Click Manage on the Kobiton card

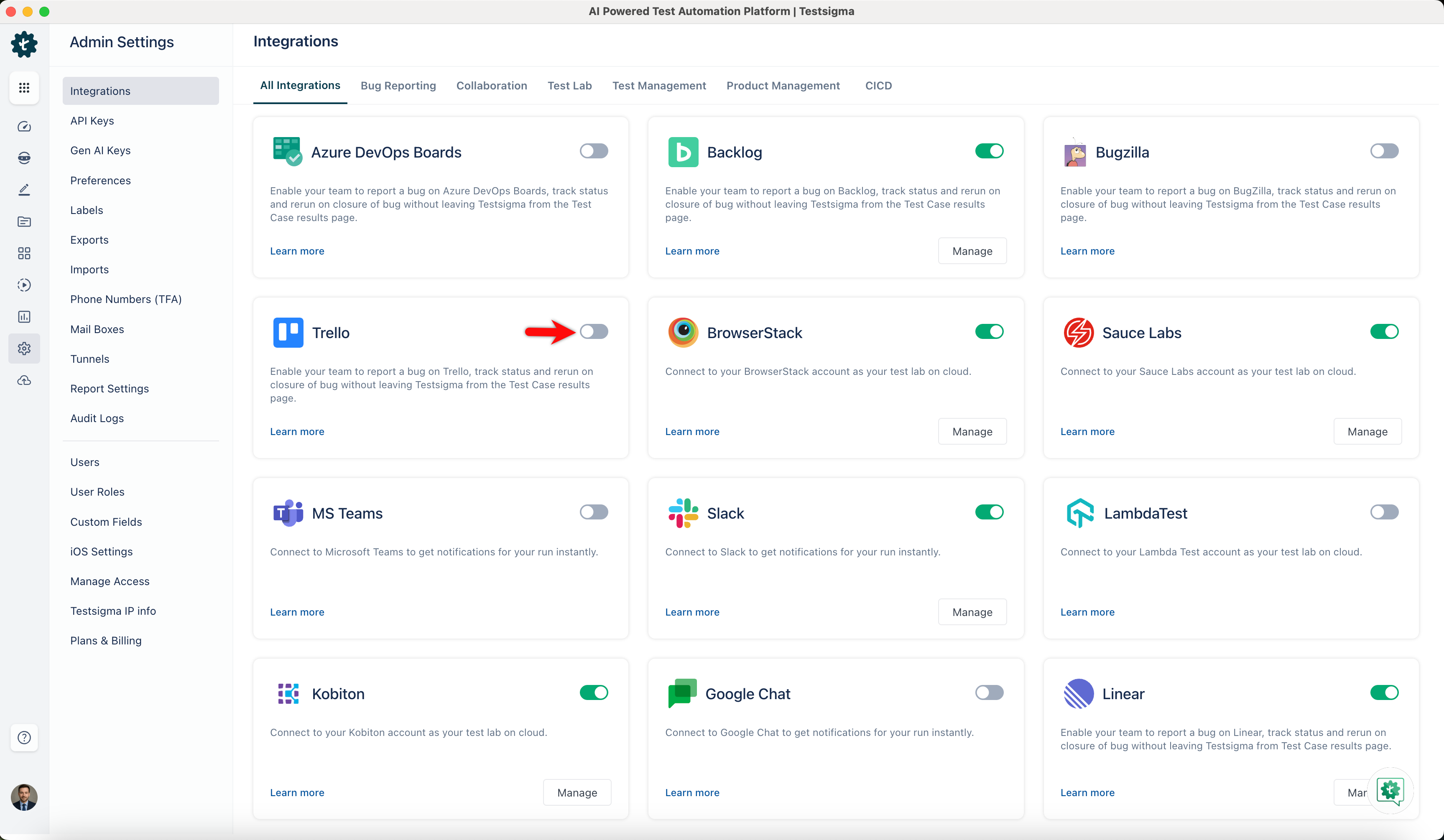[577, 792]
